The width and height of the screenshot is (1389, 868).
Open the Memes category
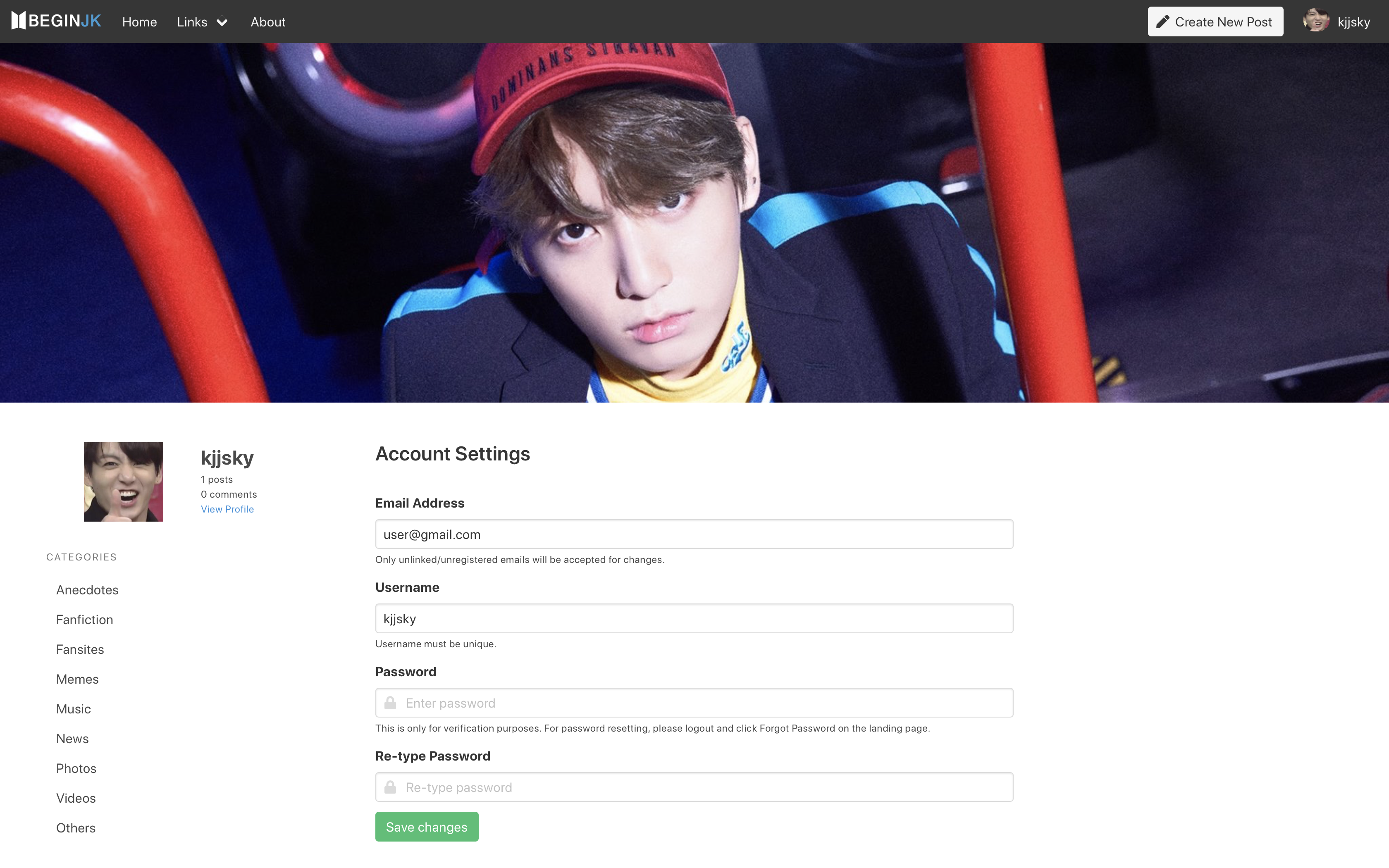pyautogui.click(x=77, y=679)
